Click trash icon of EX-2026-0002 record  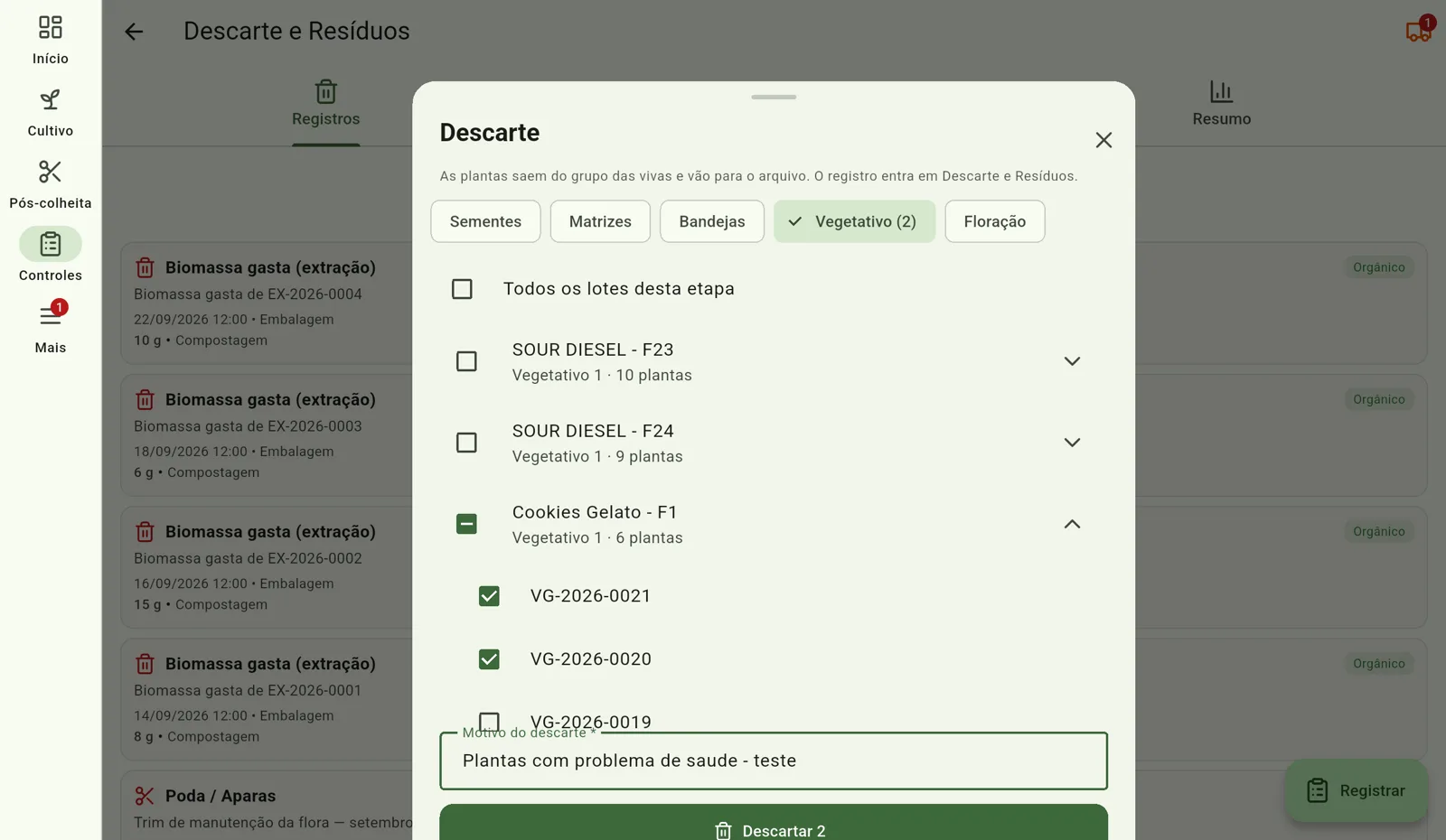click(x=145, y=532)
